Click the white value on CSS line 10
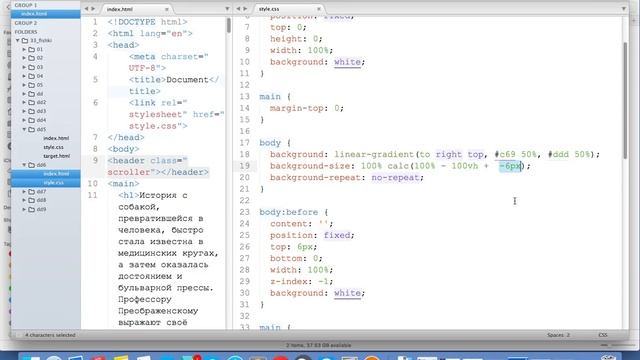This screenshot has height=360, width=640. click(x=347, y=62)
